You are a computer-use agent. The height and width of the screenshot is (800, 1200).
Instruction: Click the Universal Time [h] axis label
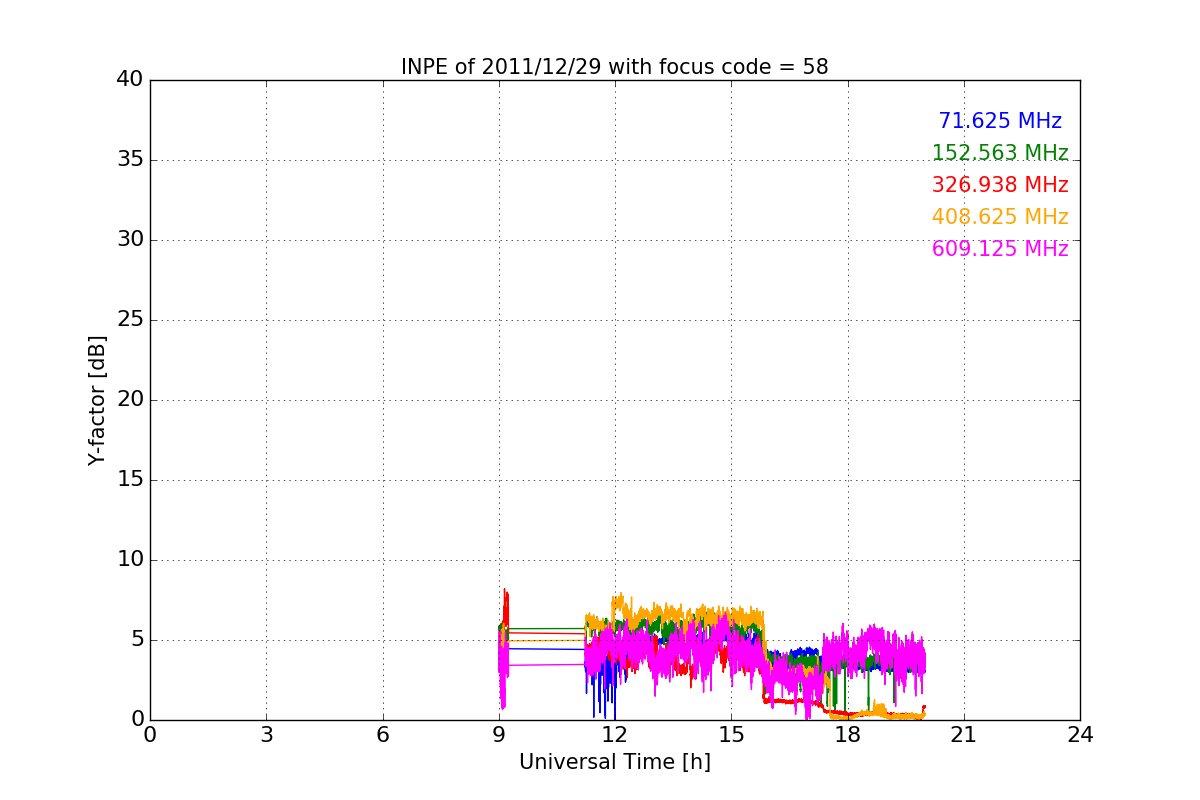(614, 762)
